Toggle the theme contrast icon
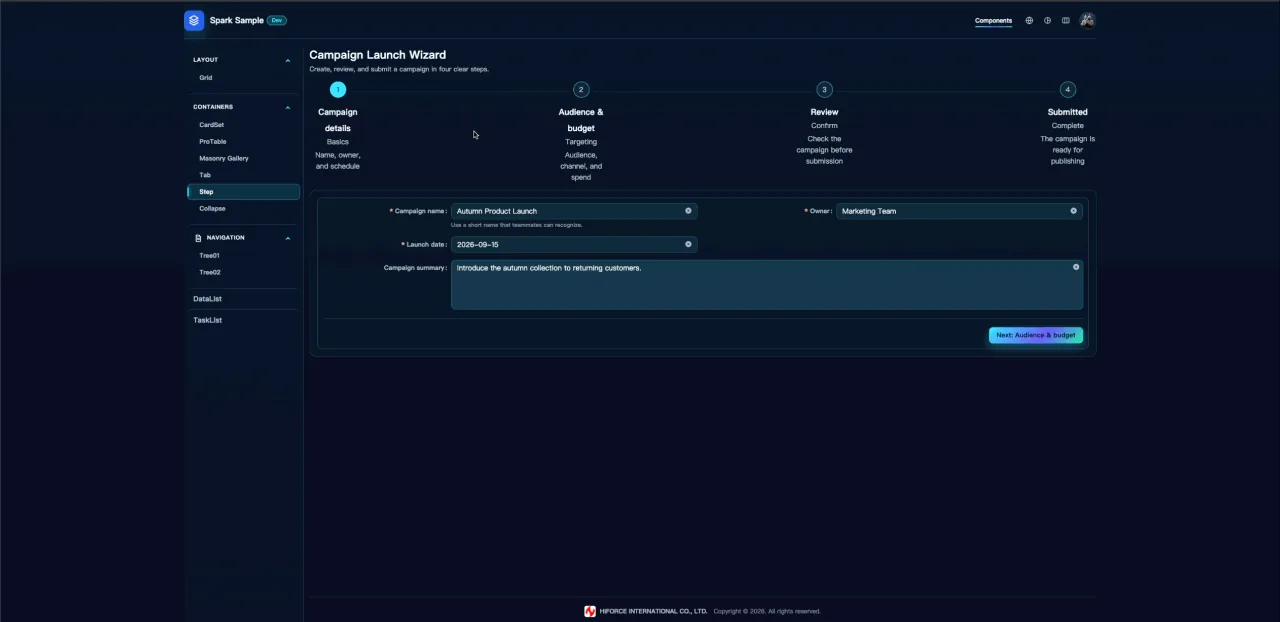This screenshot has width=1280, height=622. click(x=1047, y=20)
